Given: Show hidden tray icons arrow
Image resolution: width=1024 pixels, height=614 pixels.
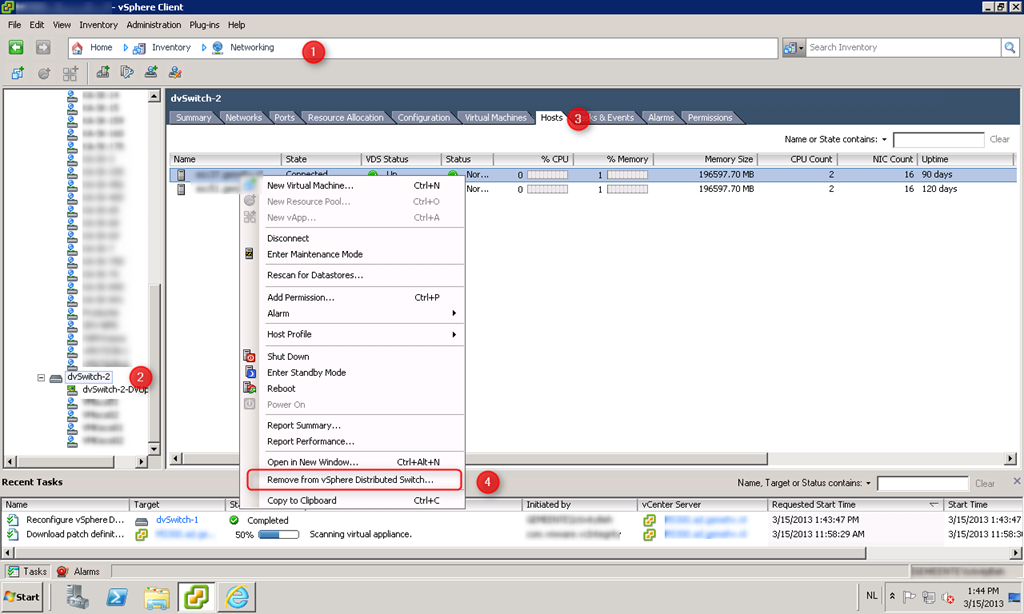Looking at the screenshot, I should point(892,596).
